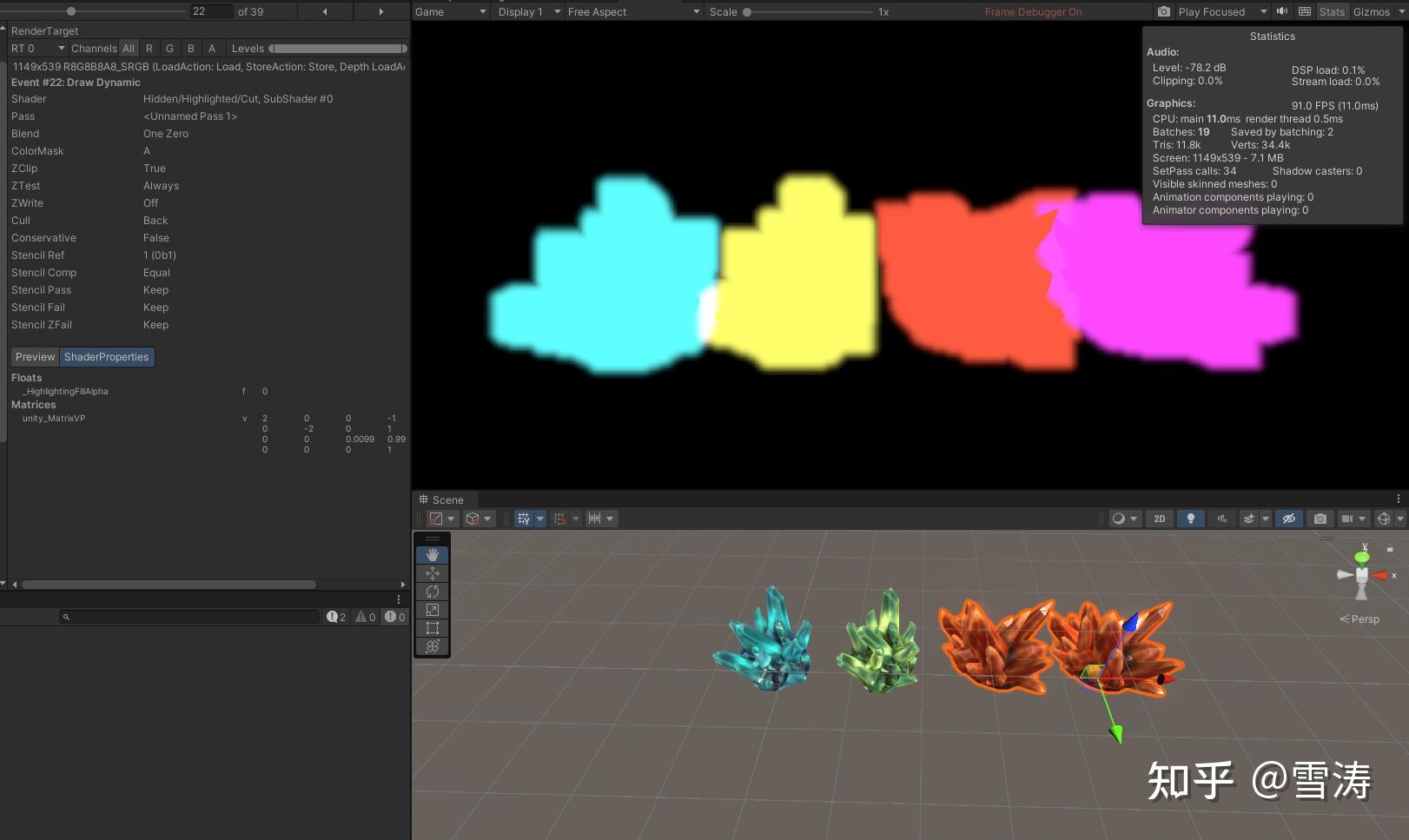1409x840 pixels.
Task: Select the Scale tool
Action: click(x=432, y=610)
